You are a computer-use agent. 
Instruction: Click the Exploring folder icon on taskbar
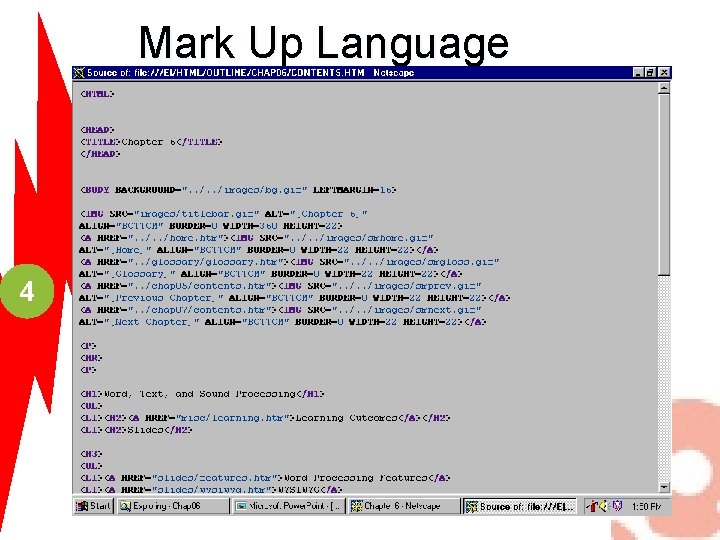125,506
